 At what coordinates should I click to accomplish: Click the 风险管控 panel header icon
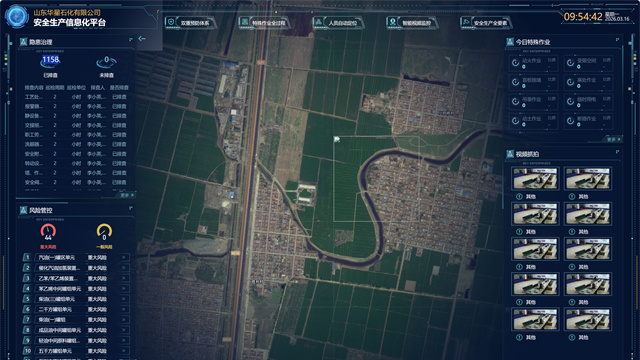click(x=23, y=210)
